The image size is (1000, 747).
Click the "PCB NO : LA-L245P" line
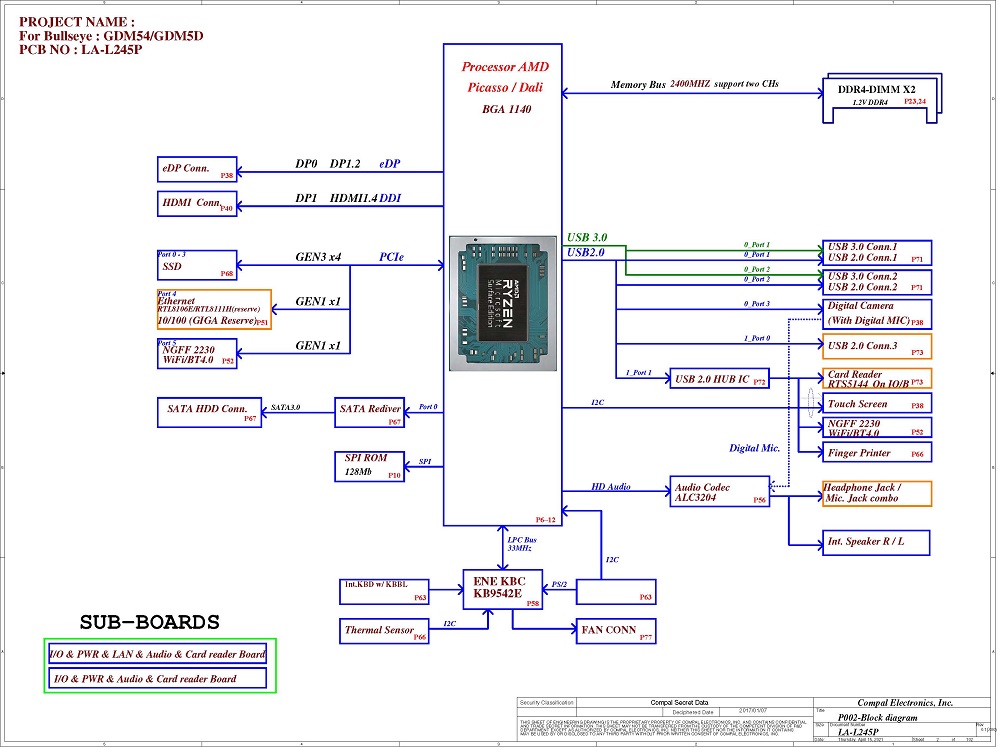point(80,50)
